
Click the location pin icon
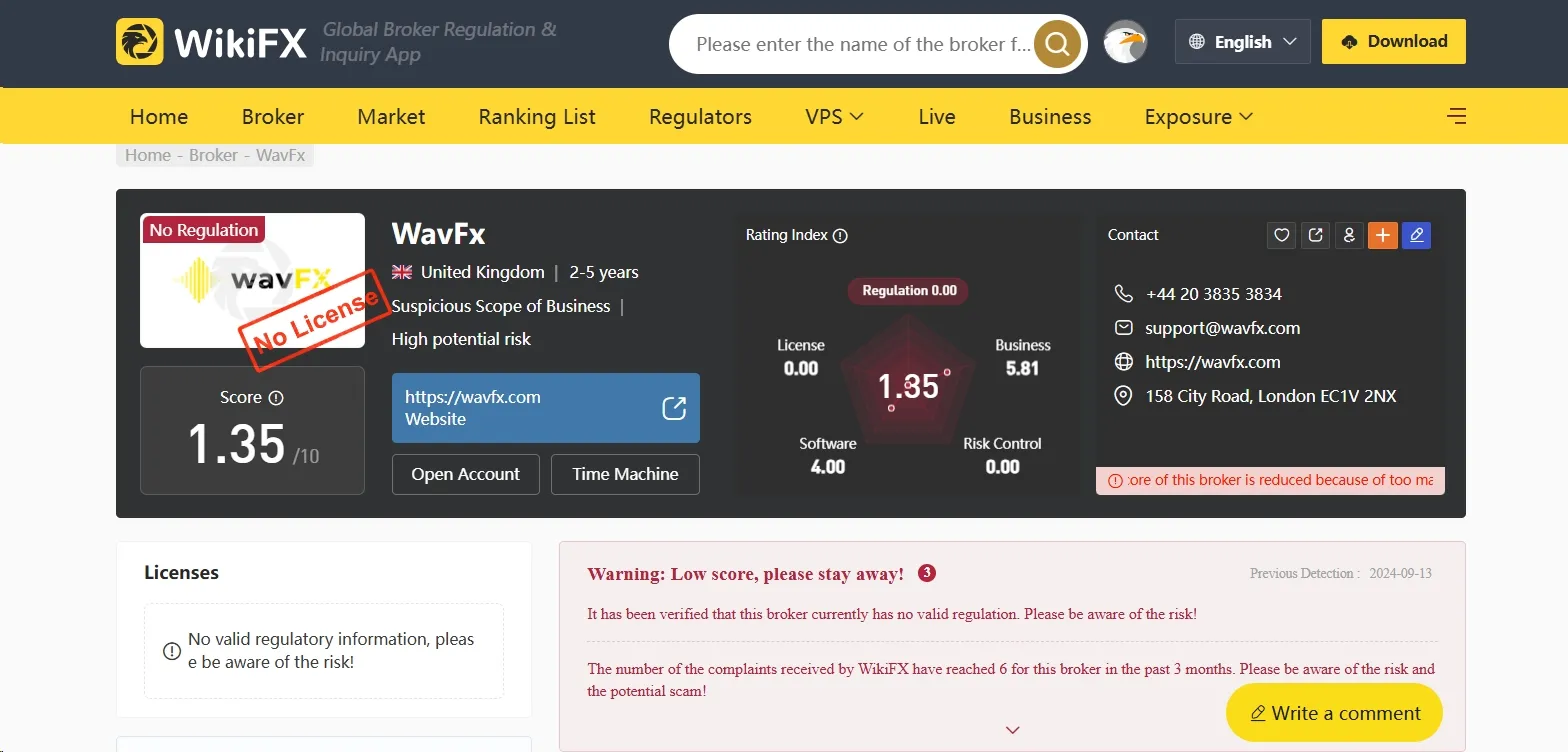pyautogui.click(x=1124, y=396)
